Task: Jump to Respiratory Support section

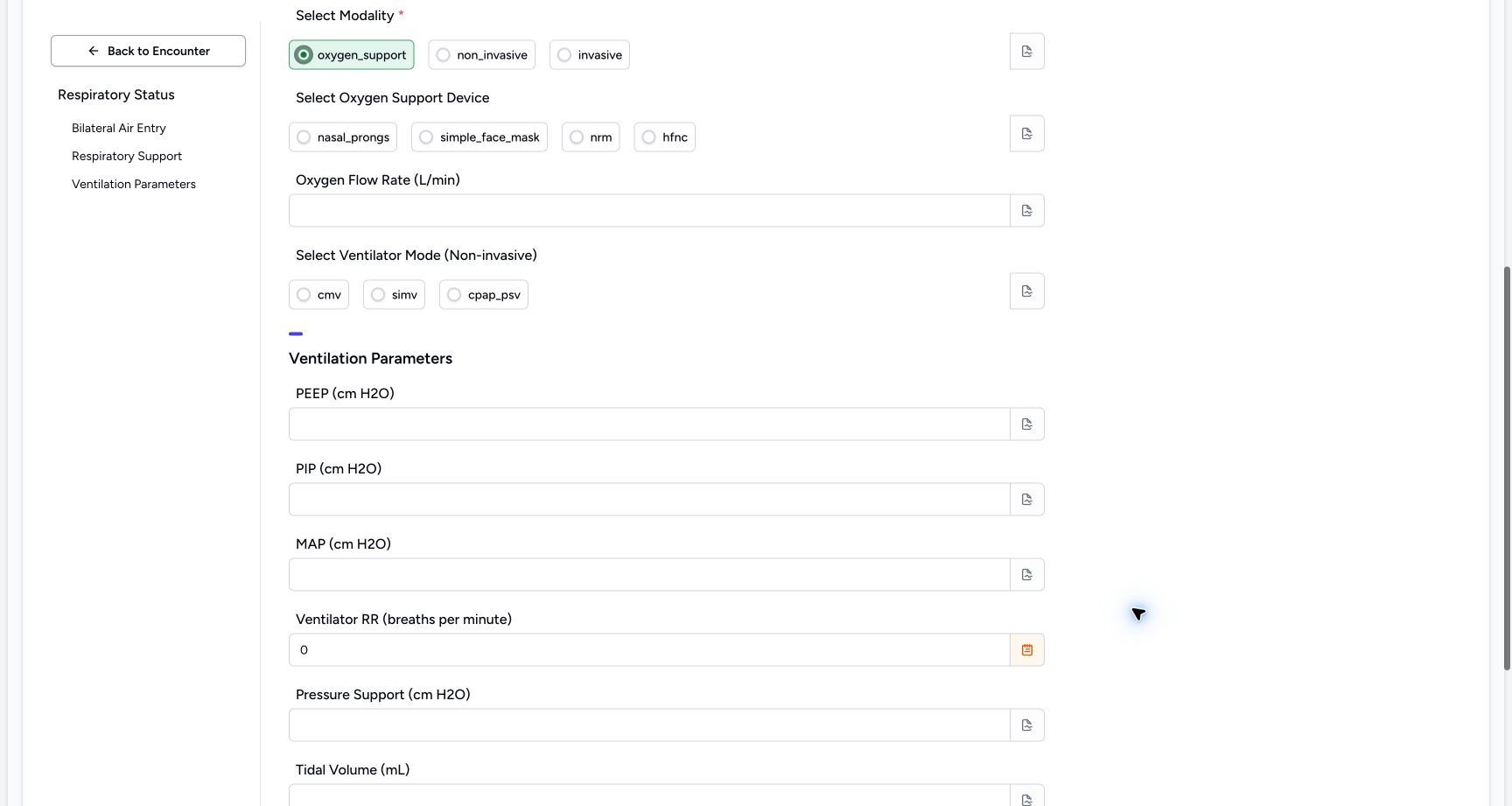Action: [127, 156]
